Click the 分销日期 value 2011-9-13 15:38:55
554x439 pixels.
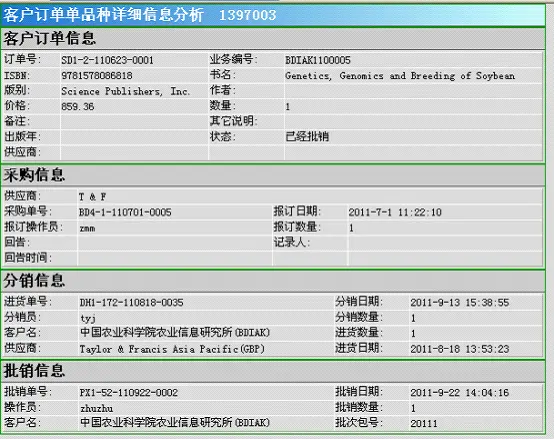tap(460, 303)
